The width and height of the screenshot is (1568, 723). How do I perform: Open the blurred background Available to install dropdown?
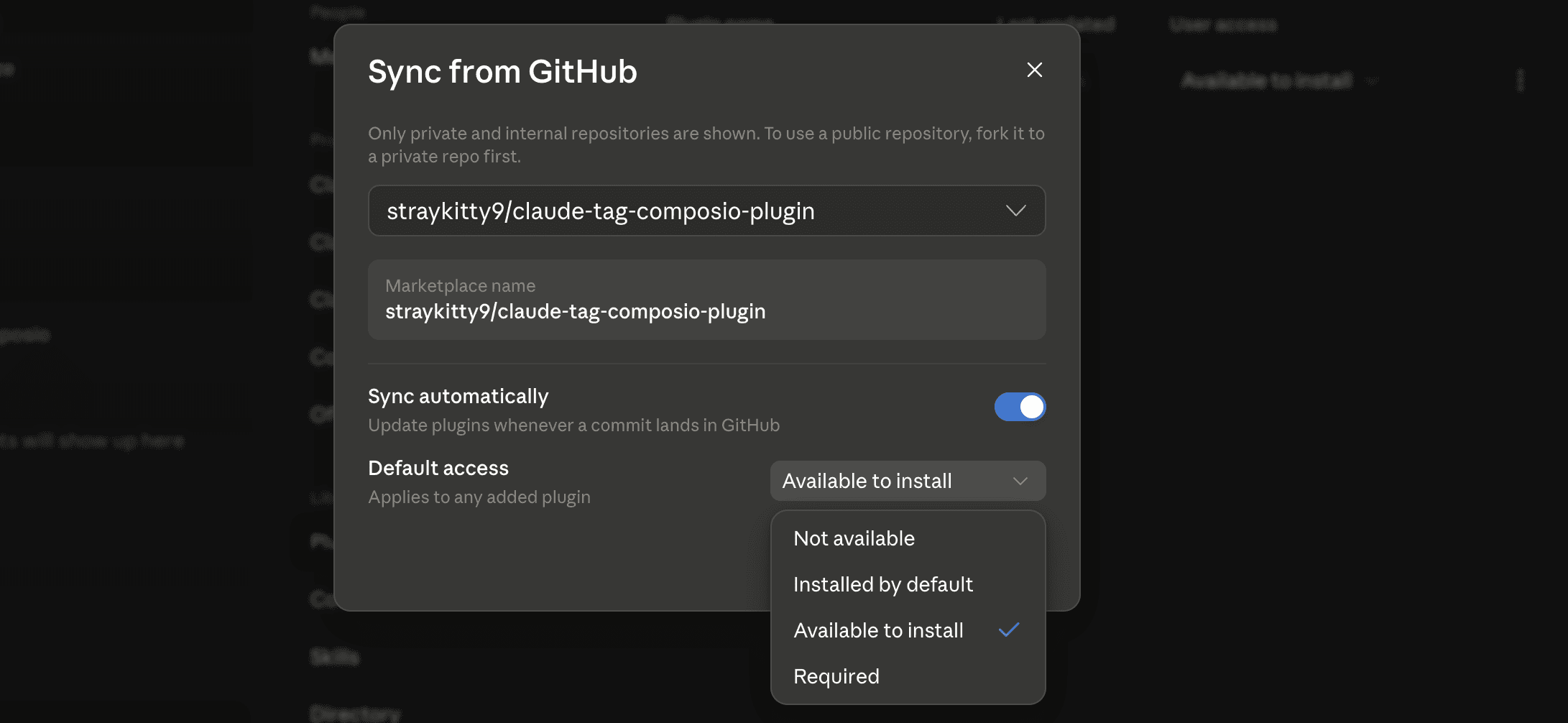coord(1279,80)
